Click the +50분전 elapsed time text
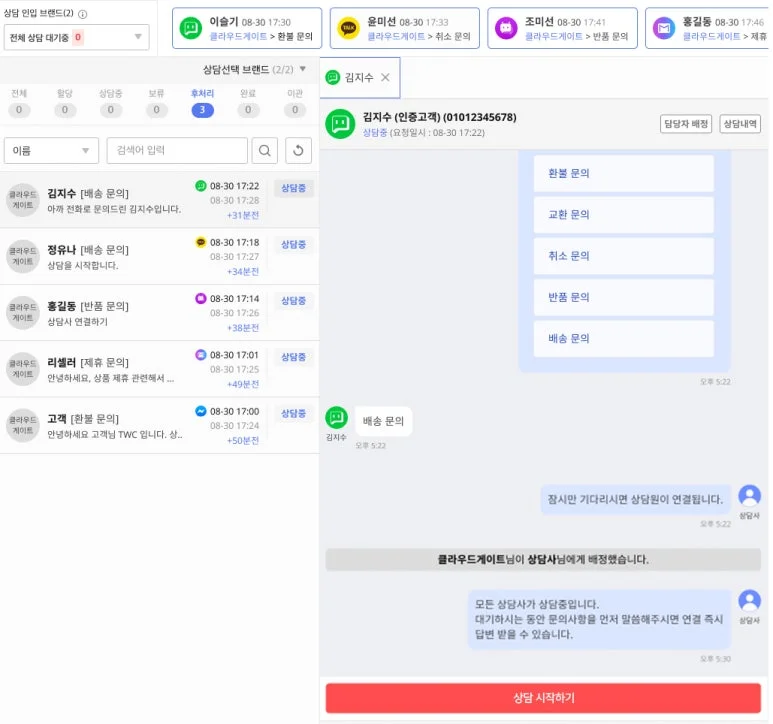The width and height of the screenshot is (773, 724). pos(243,441)
